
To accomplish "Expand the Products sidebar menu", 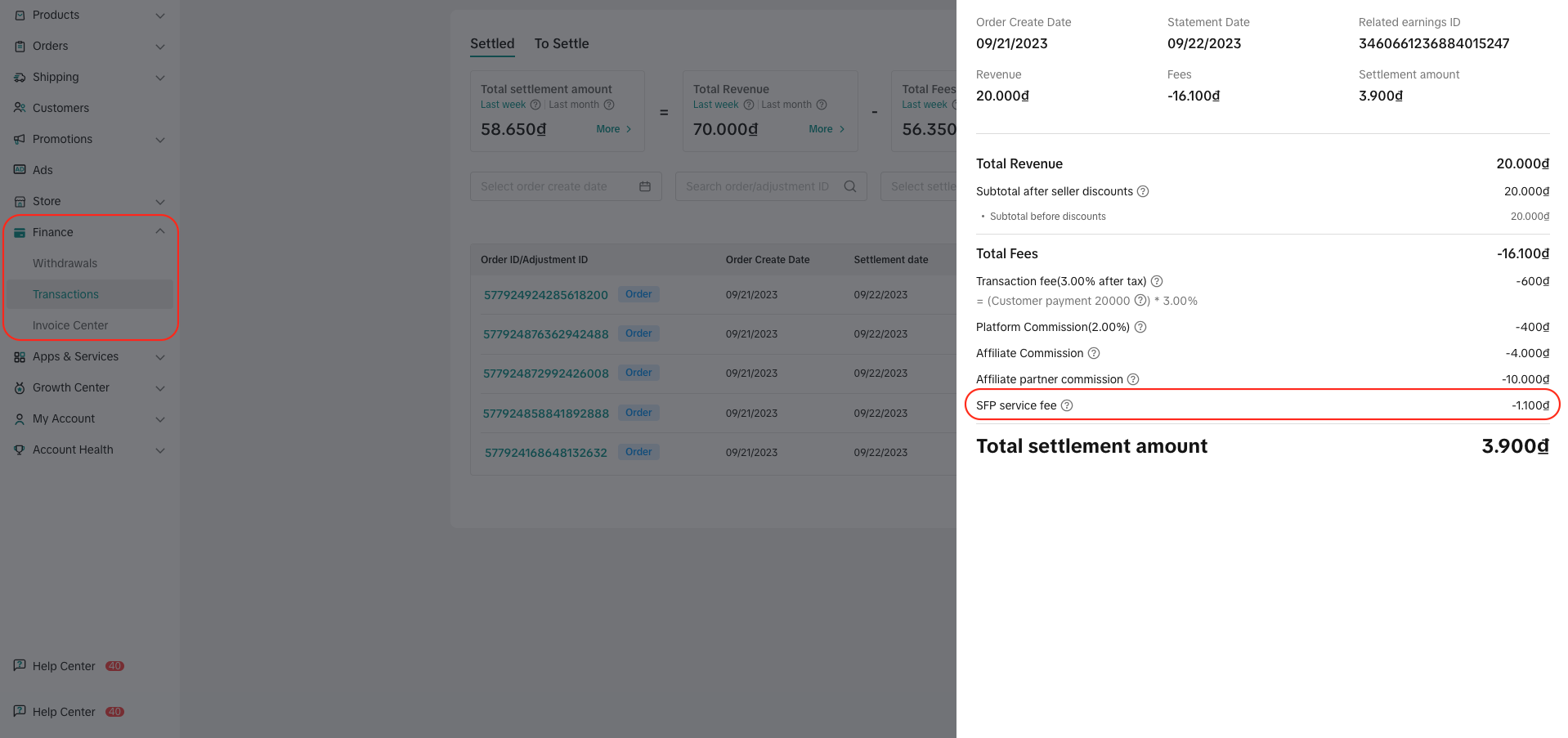I will (160, 16).
